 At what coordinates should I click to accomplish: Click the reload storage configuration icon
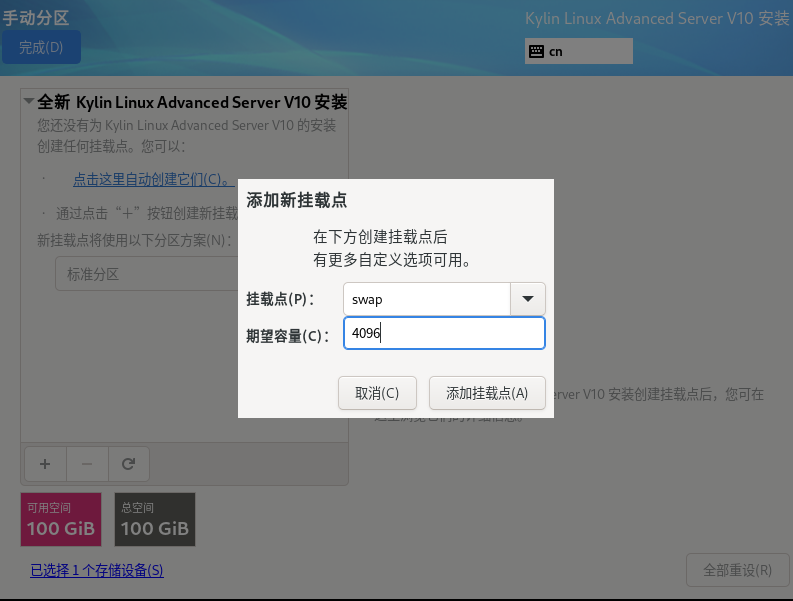pyautogui.click(x=128, y=464)
